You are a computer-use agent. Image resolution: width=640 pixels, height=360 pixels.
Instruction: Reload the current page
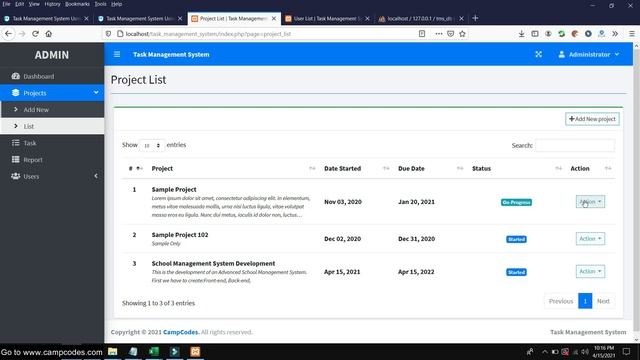click(x=35, y=34)
